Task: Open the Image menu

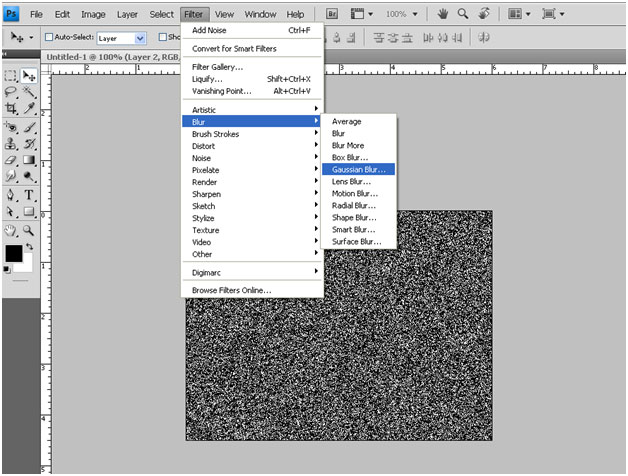Action: click(x=93, y=14)
